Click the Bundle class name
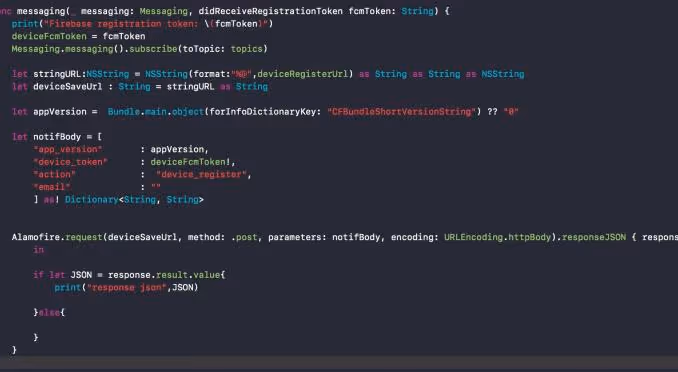 (124, 112)
